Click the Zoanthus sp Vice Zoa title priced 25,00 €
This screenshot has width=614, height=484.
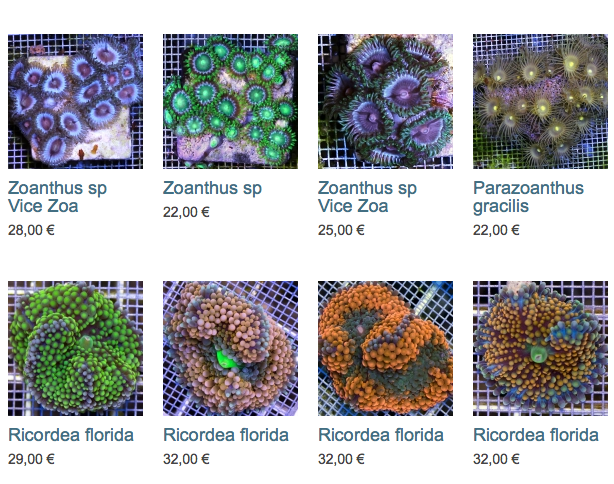click(367, 197)
